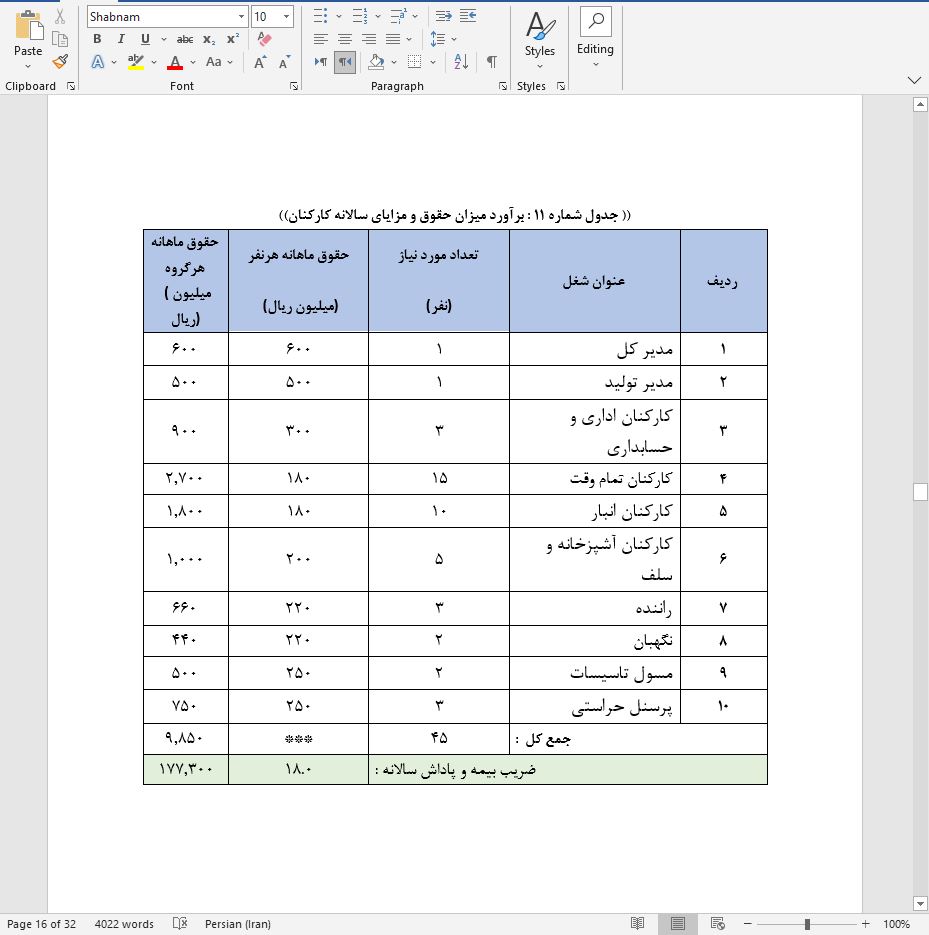929x935 pixels.
Task: Toggle show paragraph marks
Action: [492, 61]
